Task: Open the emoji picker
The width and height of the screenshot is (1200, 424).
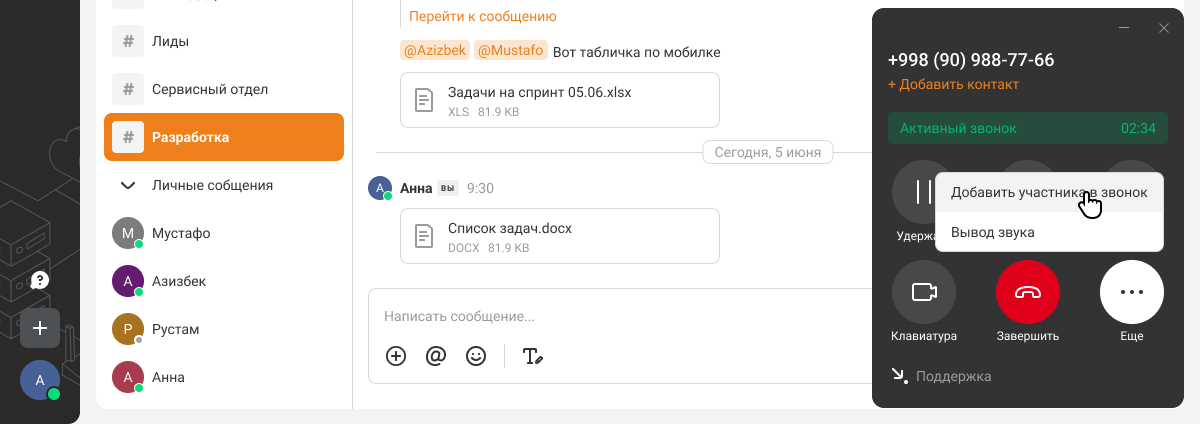Action: 476,356
